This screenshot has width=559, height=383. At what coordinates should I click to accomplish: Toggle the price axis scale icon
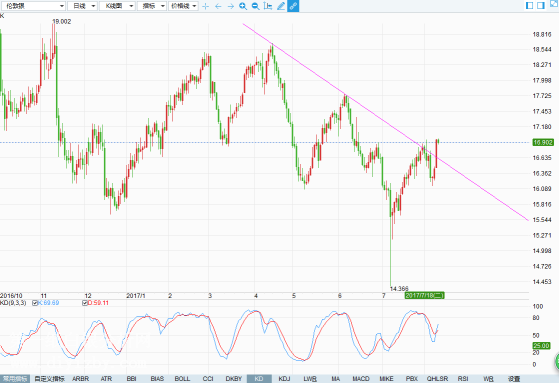tap(268, 6)
